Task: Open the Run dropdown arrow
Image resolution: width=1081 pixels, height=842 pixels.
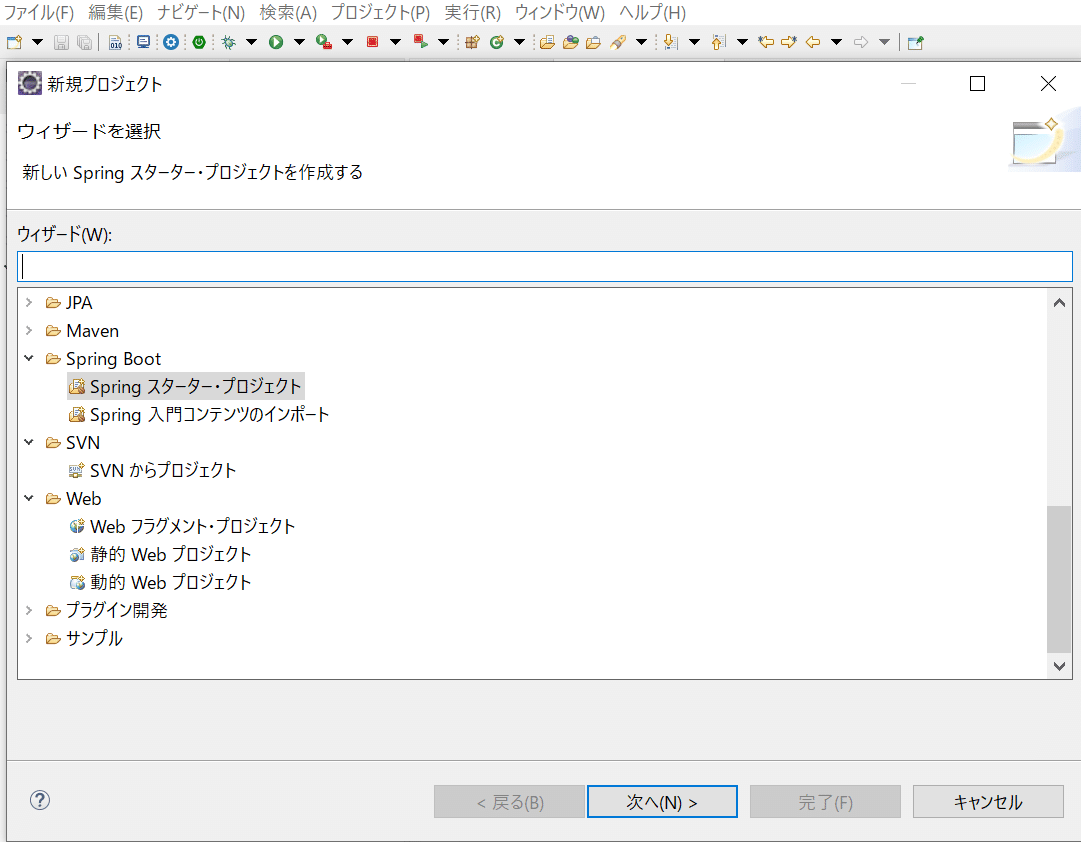Action: pos(299,42)
